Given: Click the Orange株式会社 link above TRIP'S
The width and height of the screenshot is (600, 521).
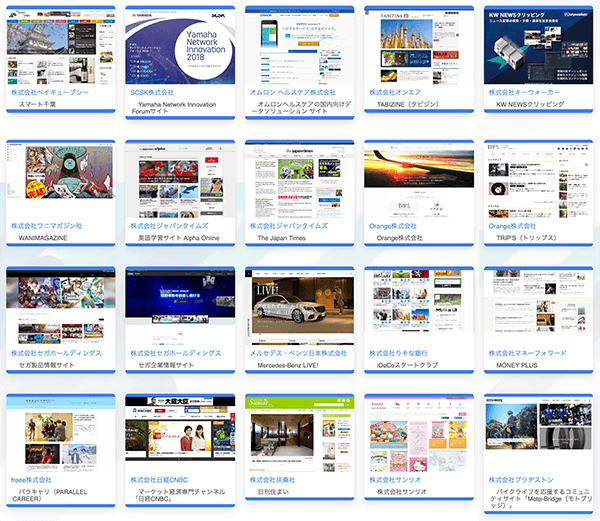Looking at the screenshot, I should 512,226.
